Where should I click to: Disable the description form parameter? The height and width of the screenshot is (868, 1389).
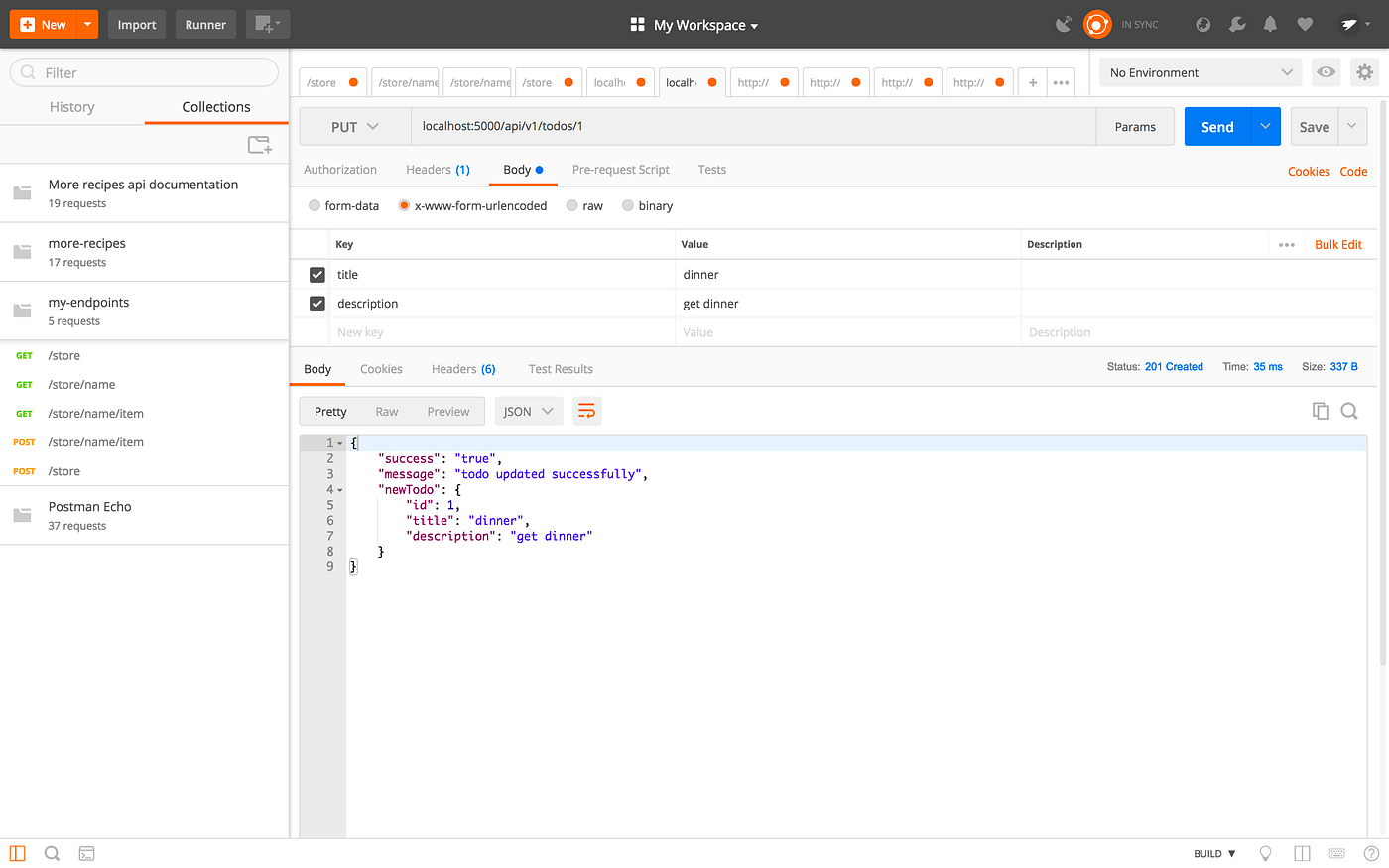pos(316,303)
